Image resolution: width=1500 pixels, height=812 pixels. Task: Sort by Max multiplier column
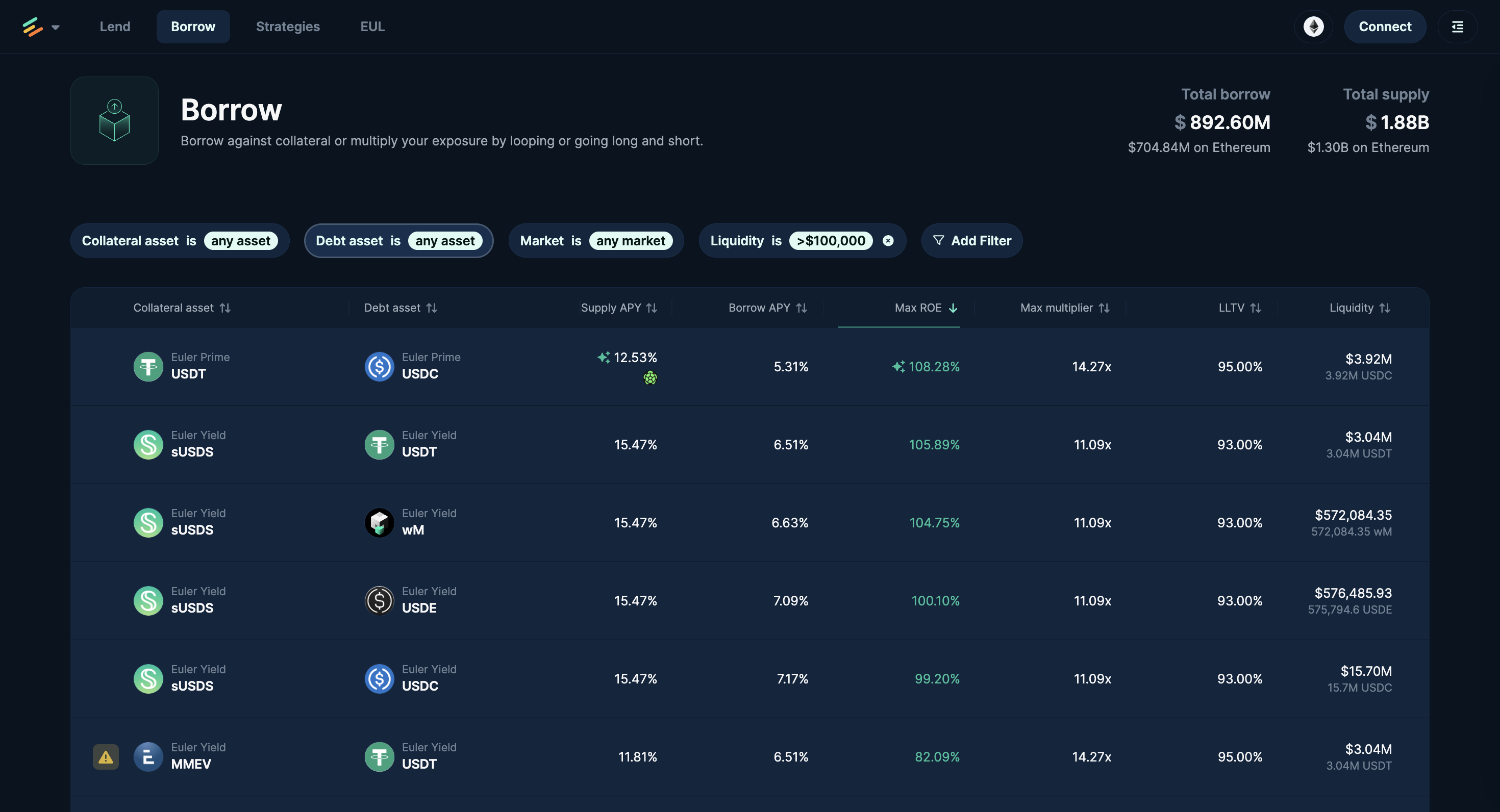pos(1064,308)
